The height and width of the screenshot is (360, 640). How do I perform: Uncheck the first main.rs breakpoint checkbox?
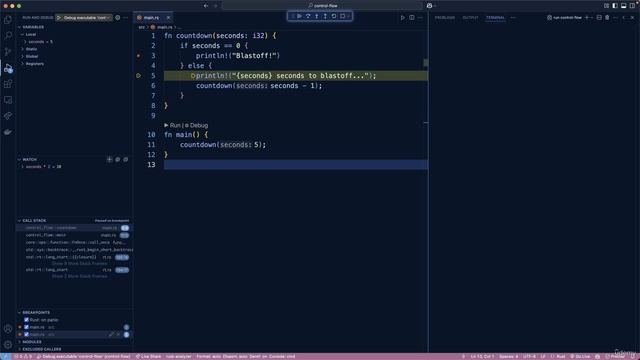[27, 327]
